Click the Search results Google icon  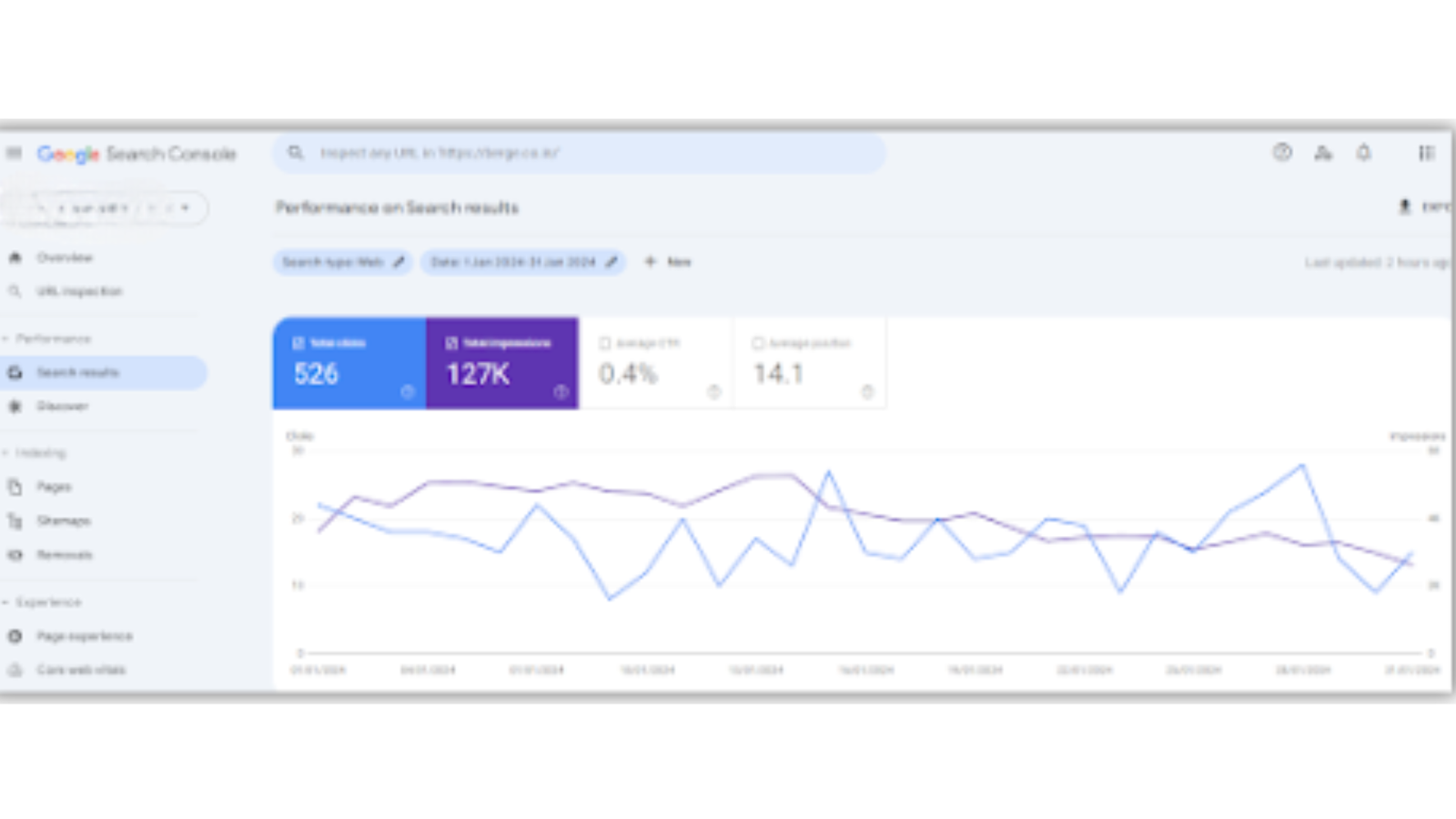[15, 372]
